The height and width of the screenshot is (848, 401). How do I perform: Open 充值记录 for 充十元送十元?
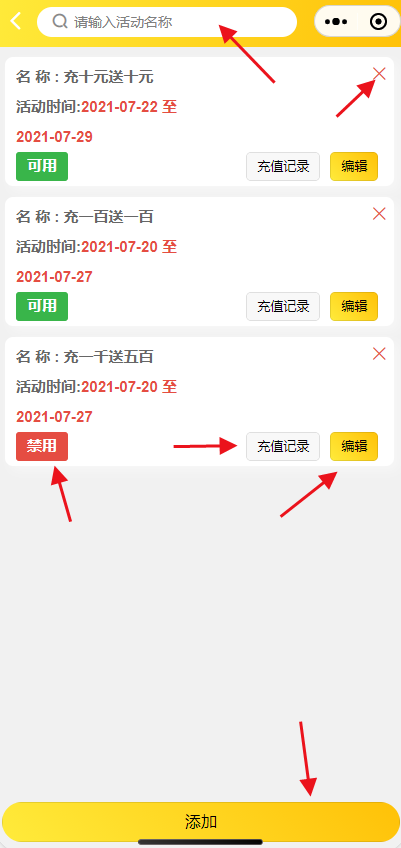pyautogui.click(x=283, y=167)
